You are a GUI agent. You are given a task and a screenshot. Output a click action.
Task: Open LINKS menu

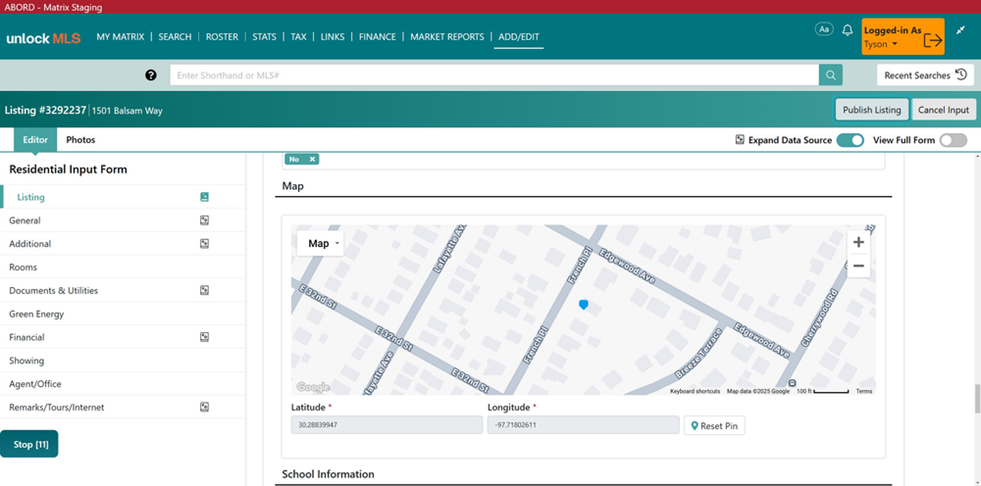click(x=332, y=37)
